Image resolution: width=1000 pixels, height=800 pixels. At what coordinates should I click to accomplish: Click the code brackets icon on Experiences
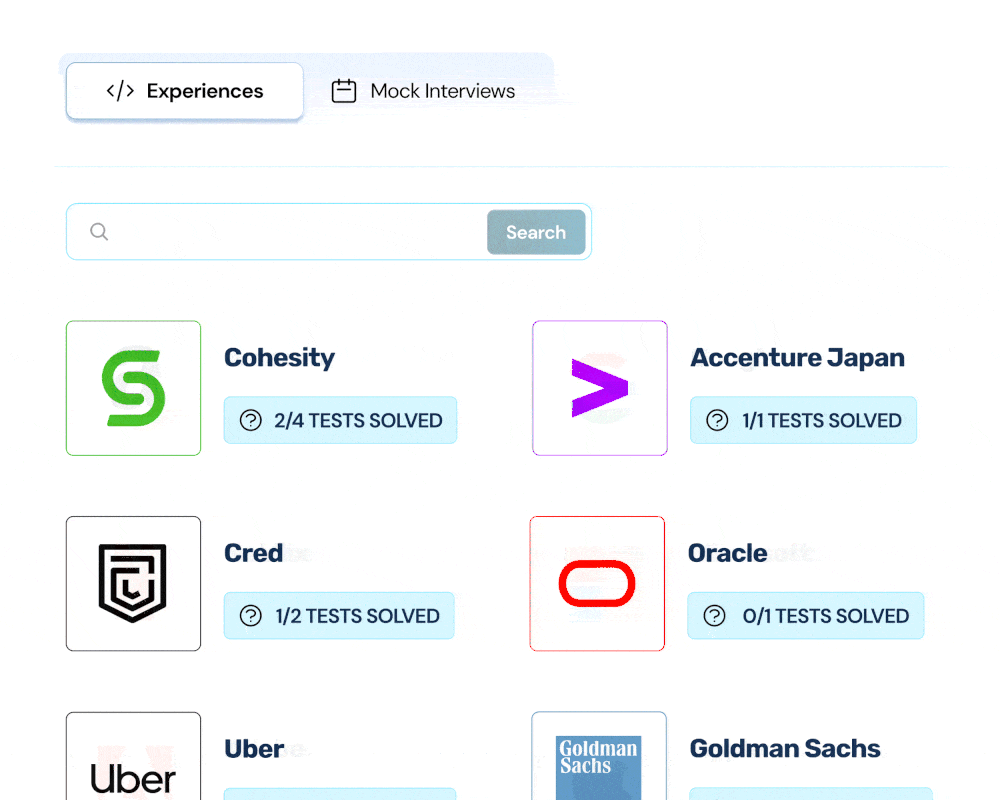click(120, 91)
